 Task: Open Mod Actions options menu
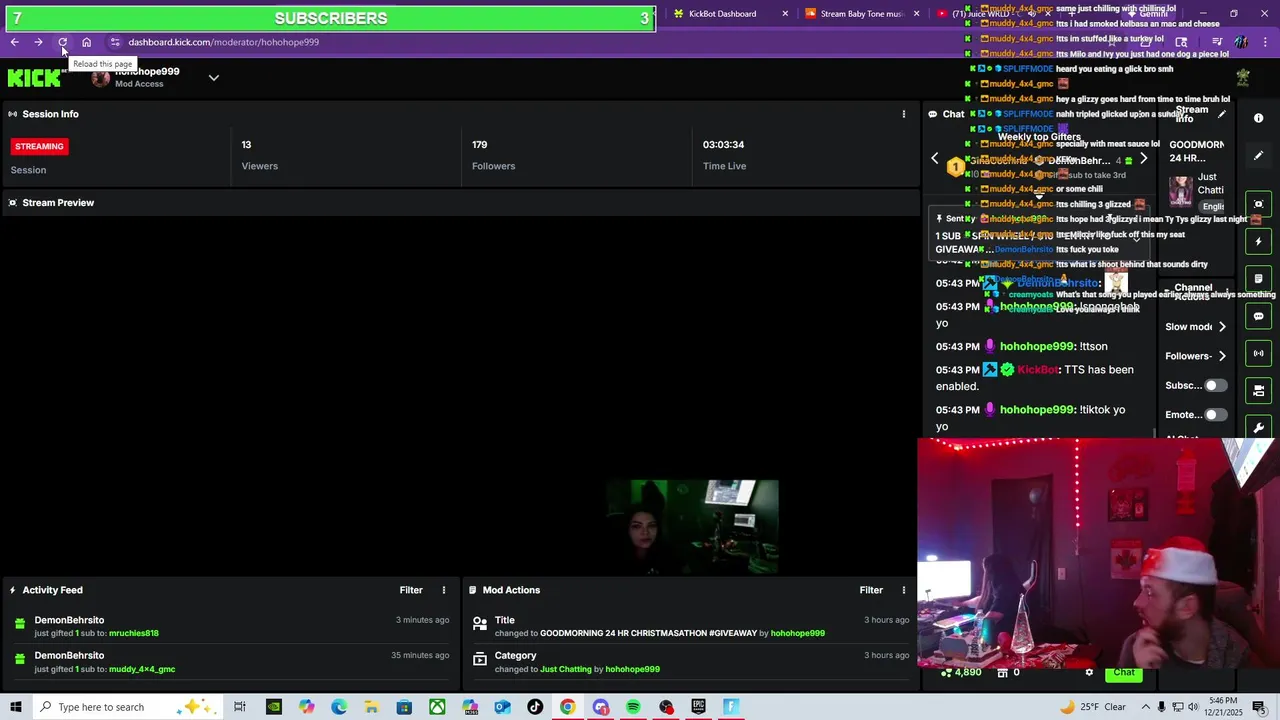click(x=903, y=590)
